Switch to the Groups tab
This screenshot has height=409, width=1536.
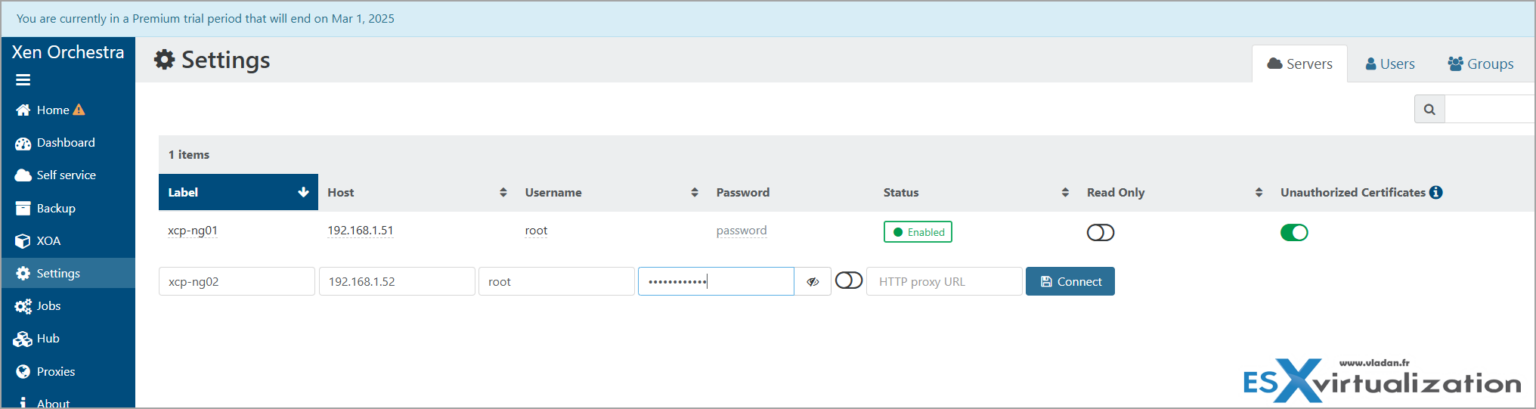1480,64
